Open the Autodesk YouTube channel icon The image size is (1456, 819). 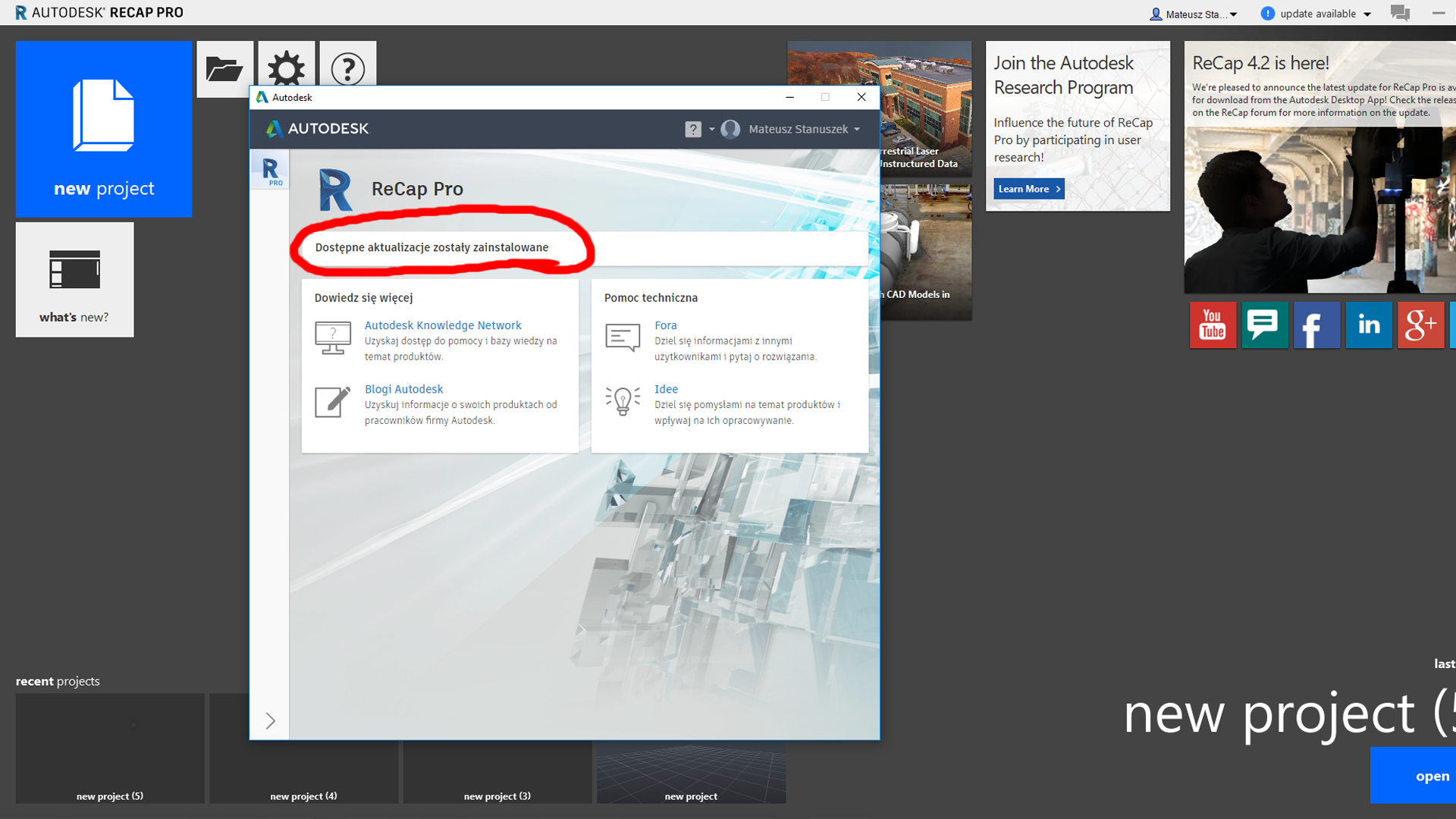tap(1212, 325)
